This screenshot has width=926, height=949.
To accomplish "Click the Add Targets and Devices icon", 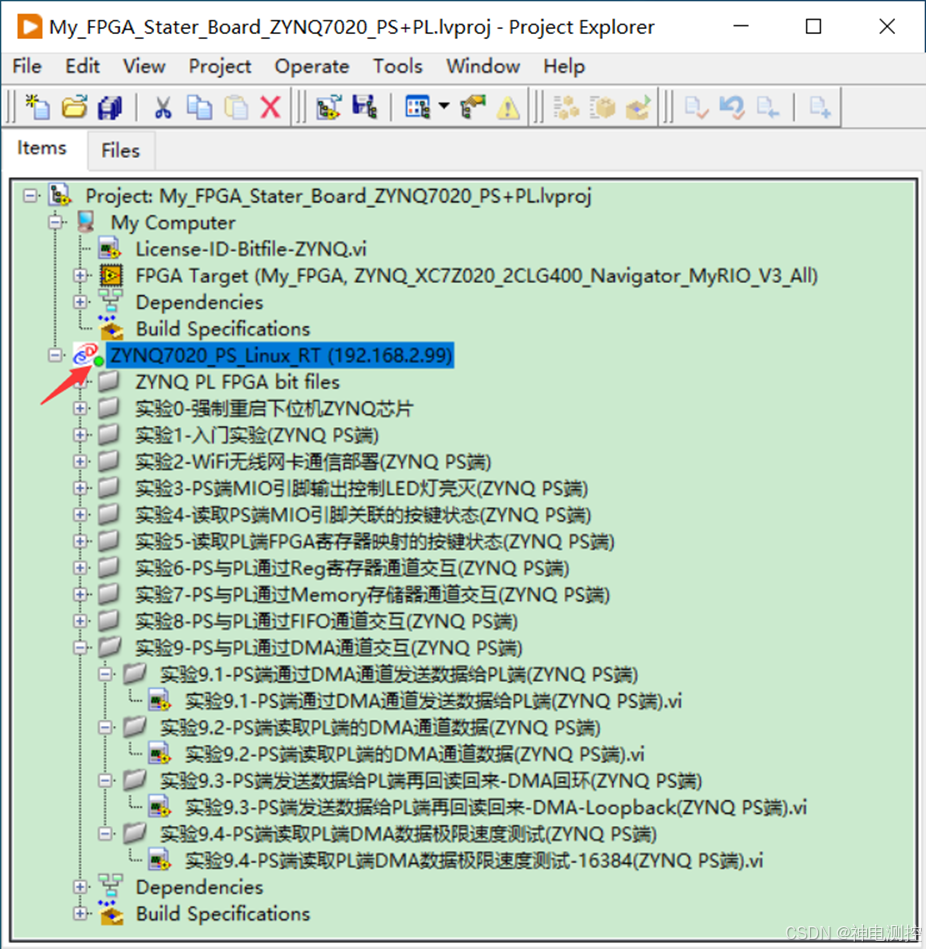I will pyautogui.click(x=329, y=107).
